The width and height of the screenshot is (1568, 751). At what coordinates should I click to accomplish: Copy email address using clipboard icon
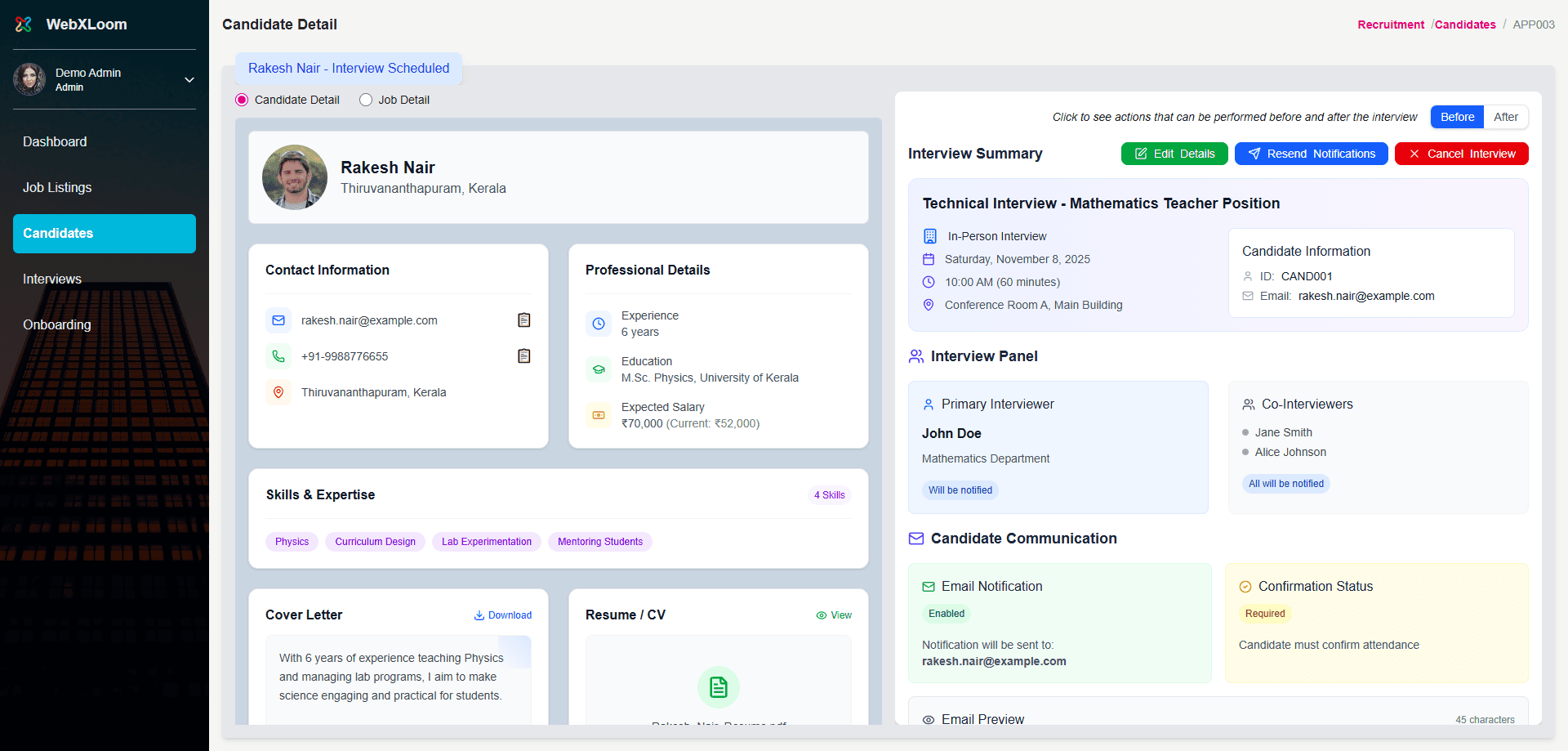tap(524, 320)
